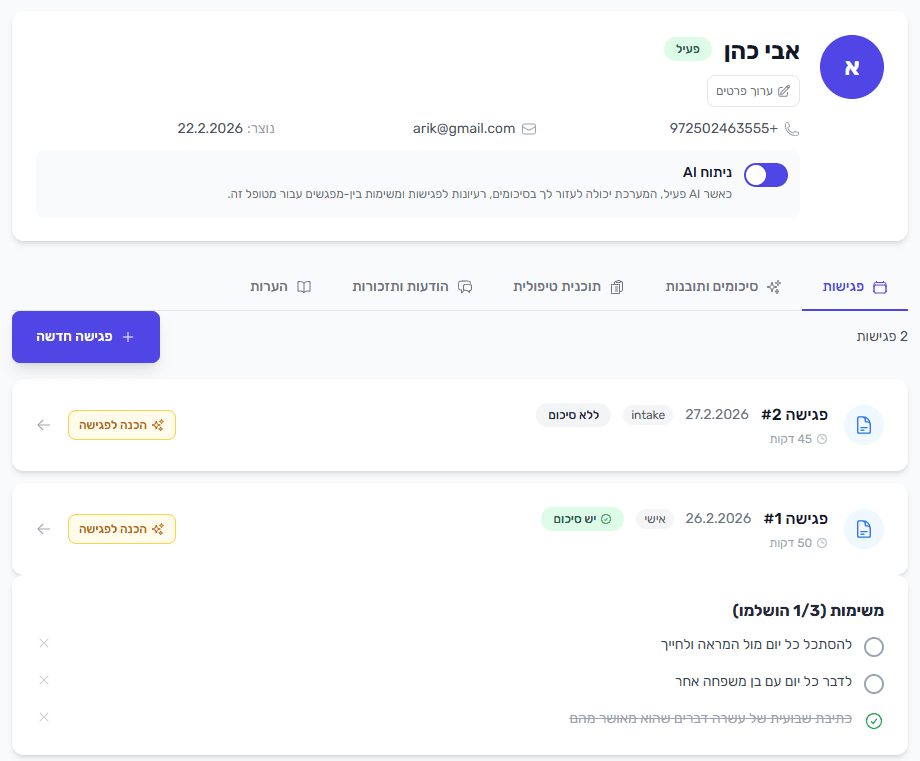This screenshot has height=761, width=920.
Task: Toggle the ניתוח AI switch
Action: click(x=766, y=175)
